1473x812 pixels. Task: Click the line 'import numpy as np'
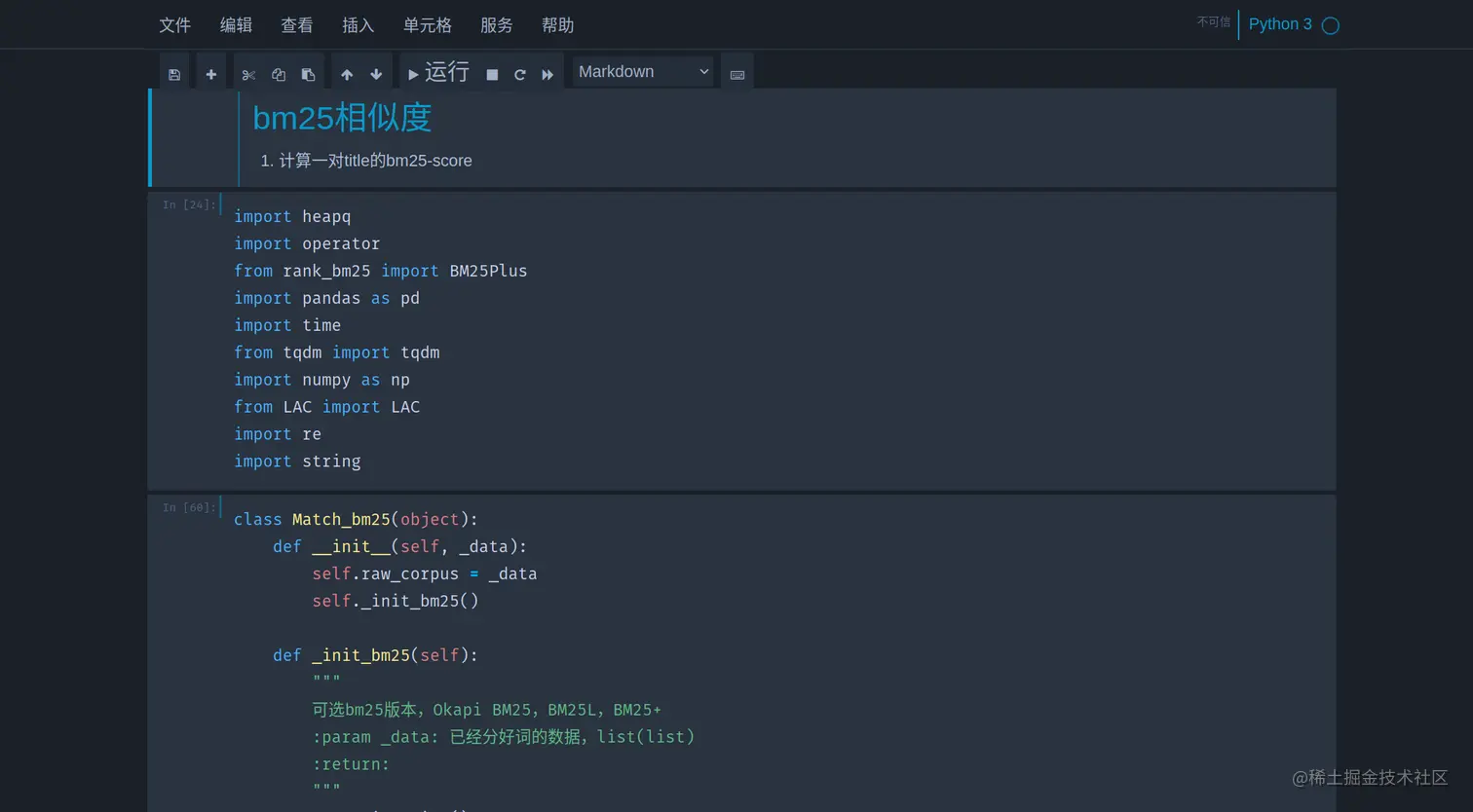point(321,380)
